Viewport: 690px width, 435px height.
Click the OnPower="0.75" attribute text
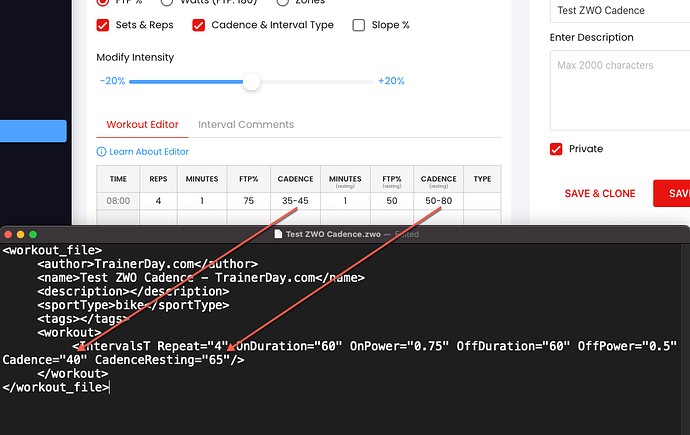(399, 346)
